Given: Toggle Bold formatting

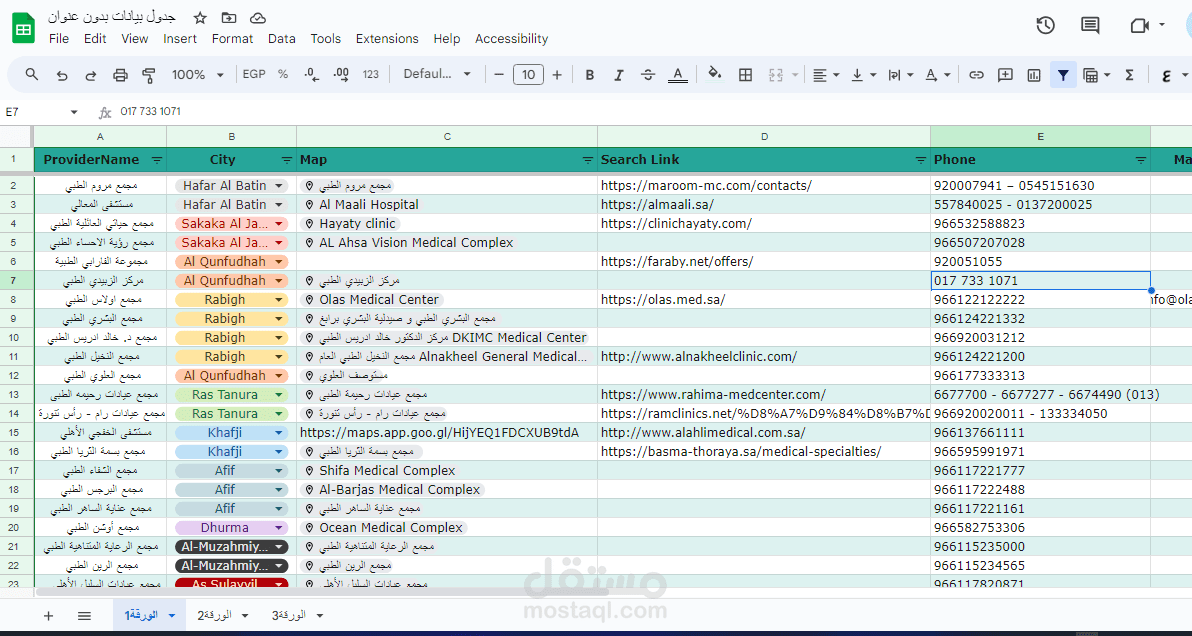Looking at the screenshot, I should coord(589,75).
